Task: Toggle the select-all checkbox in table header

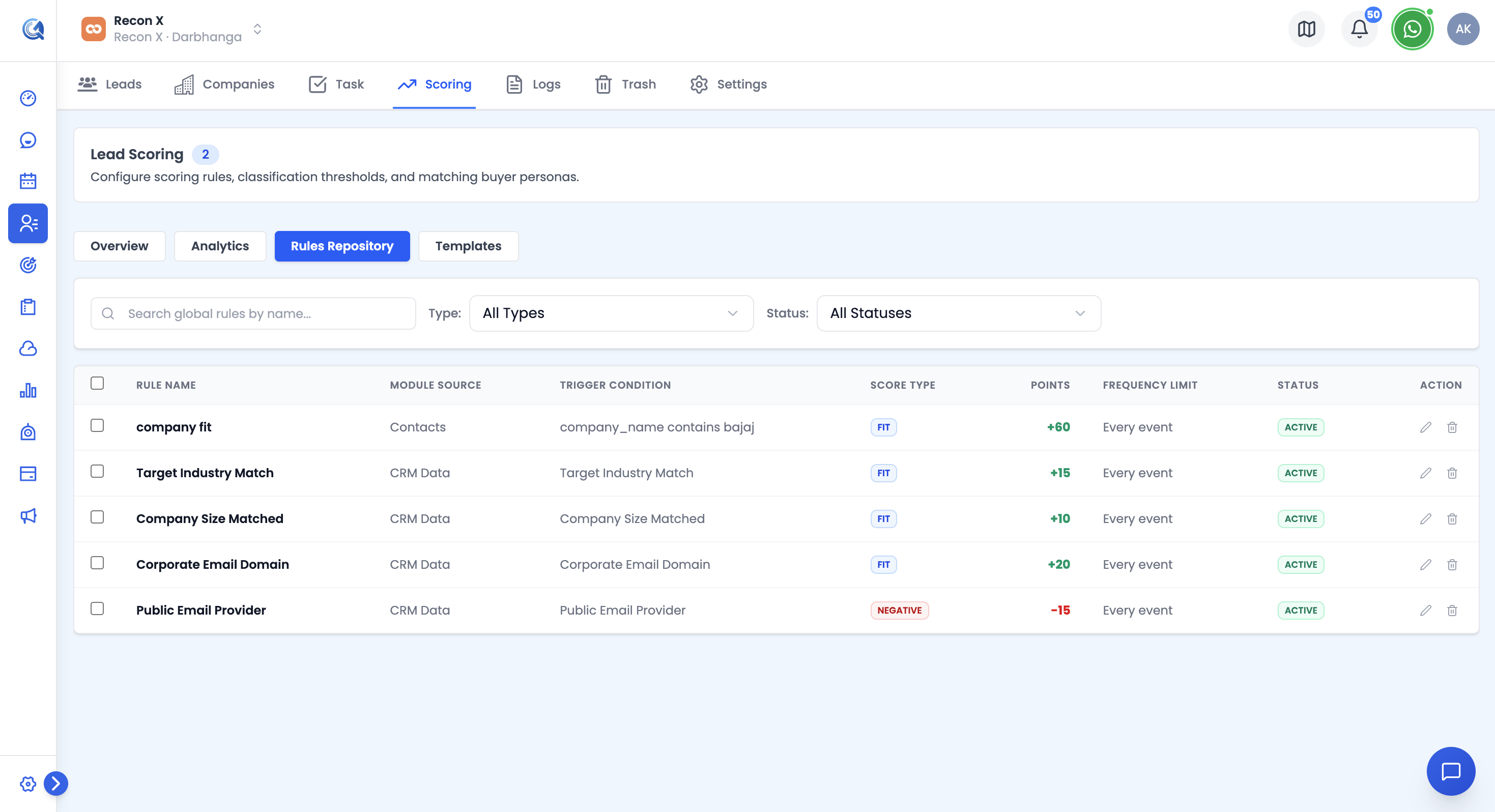Action: coord(97,383)
